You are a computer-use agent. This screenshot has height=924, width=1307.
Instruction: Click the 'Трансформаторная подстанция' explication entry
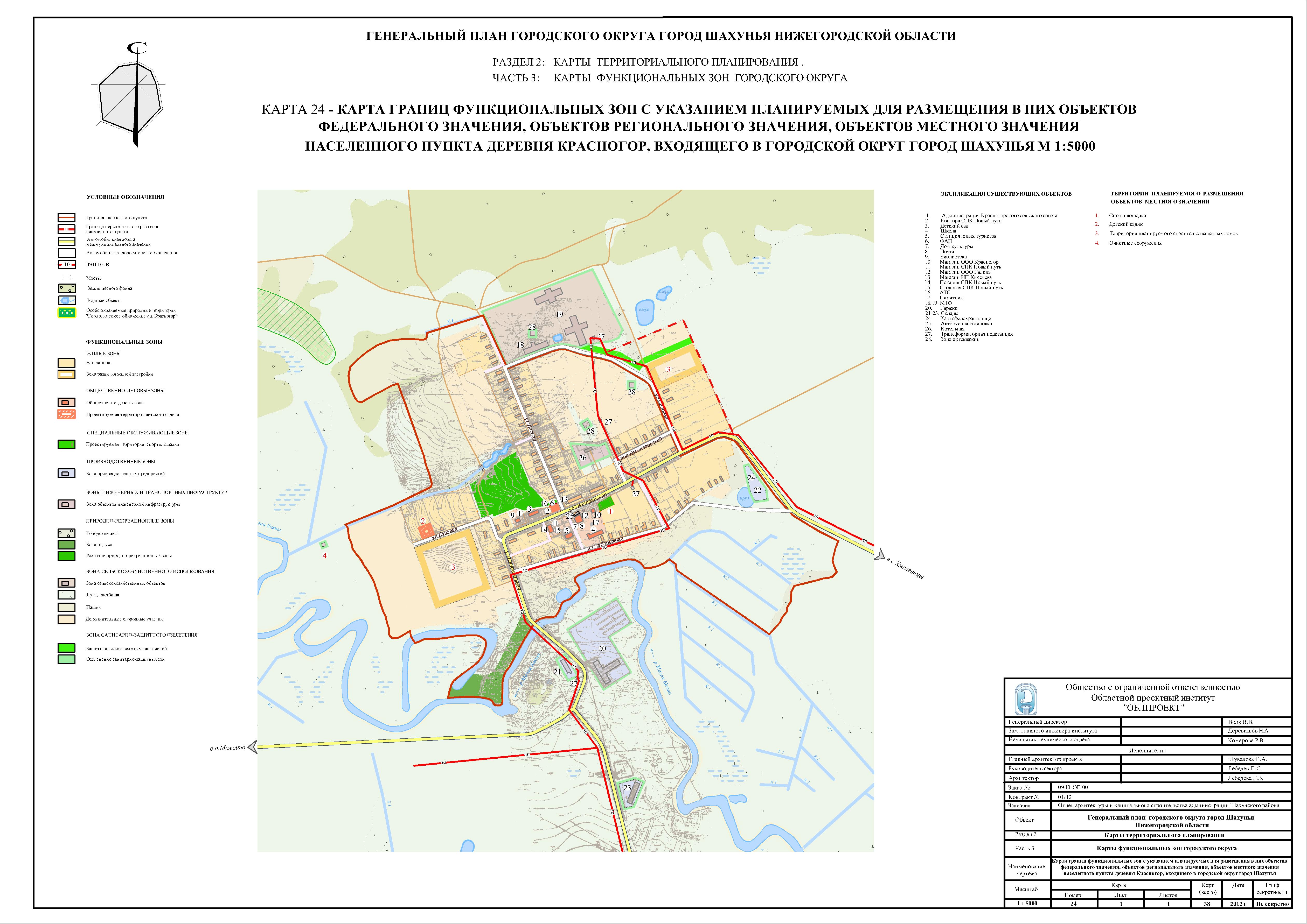[x=976, y=334]
